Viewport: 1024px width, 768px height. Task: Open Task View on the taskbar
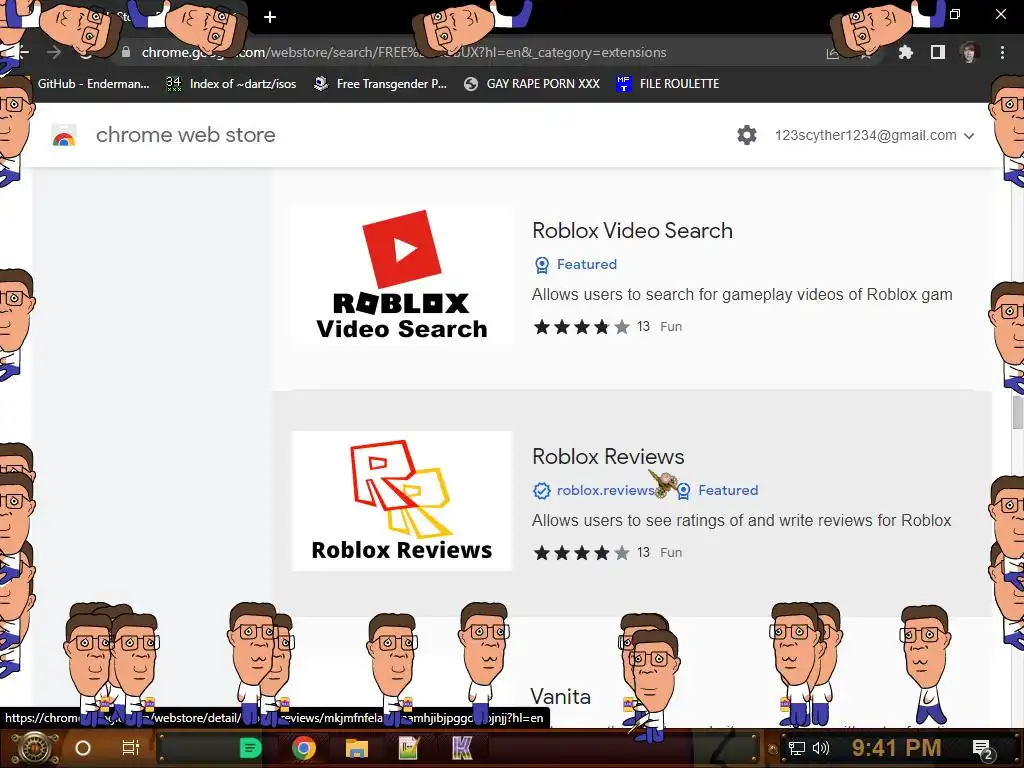(131, 748)
